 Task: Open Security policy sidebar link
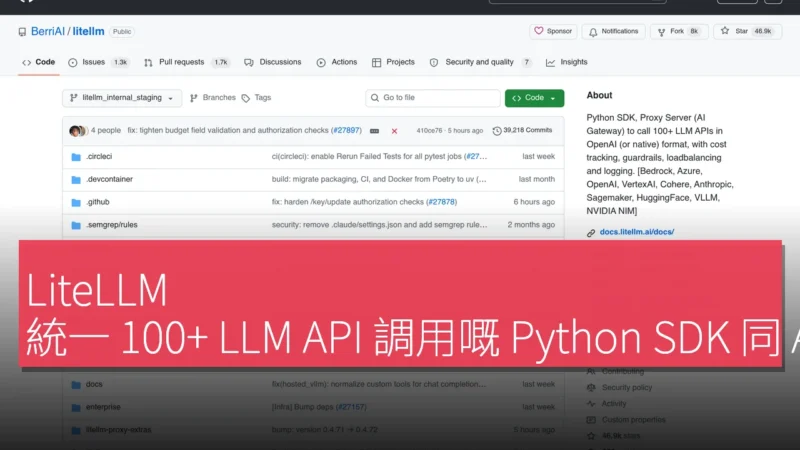click(x=627, y=388)
